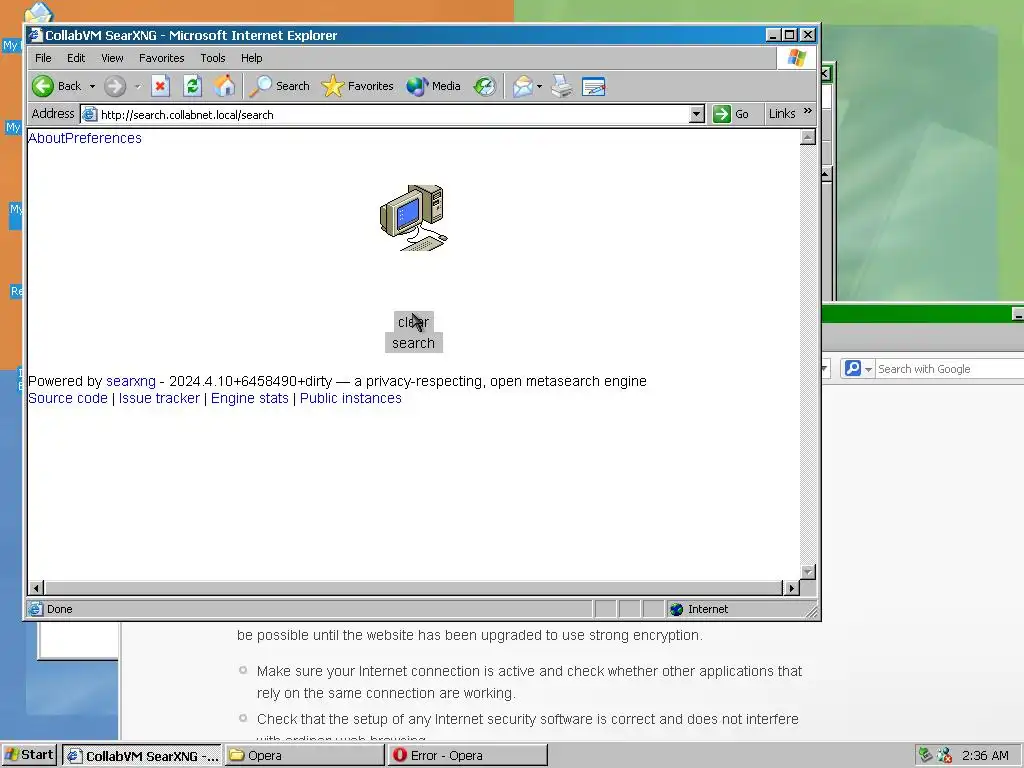Switch to CollabVM SearXNG taskbar button
1024x768 pixels.
pos(142,756)
